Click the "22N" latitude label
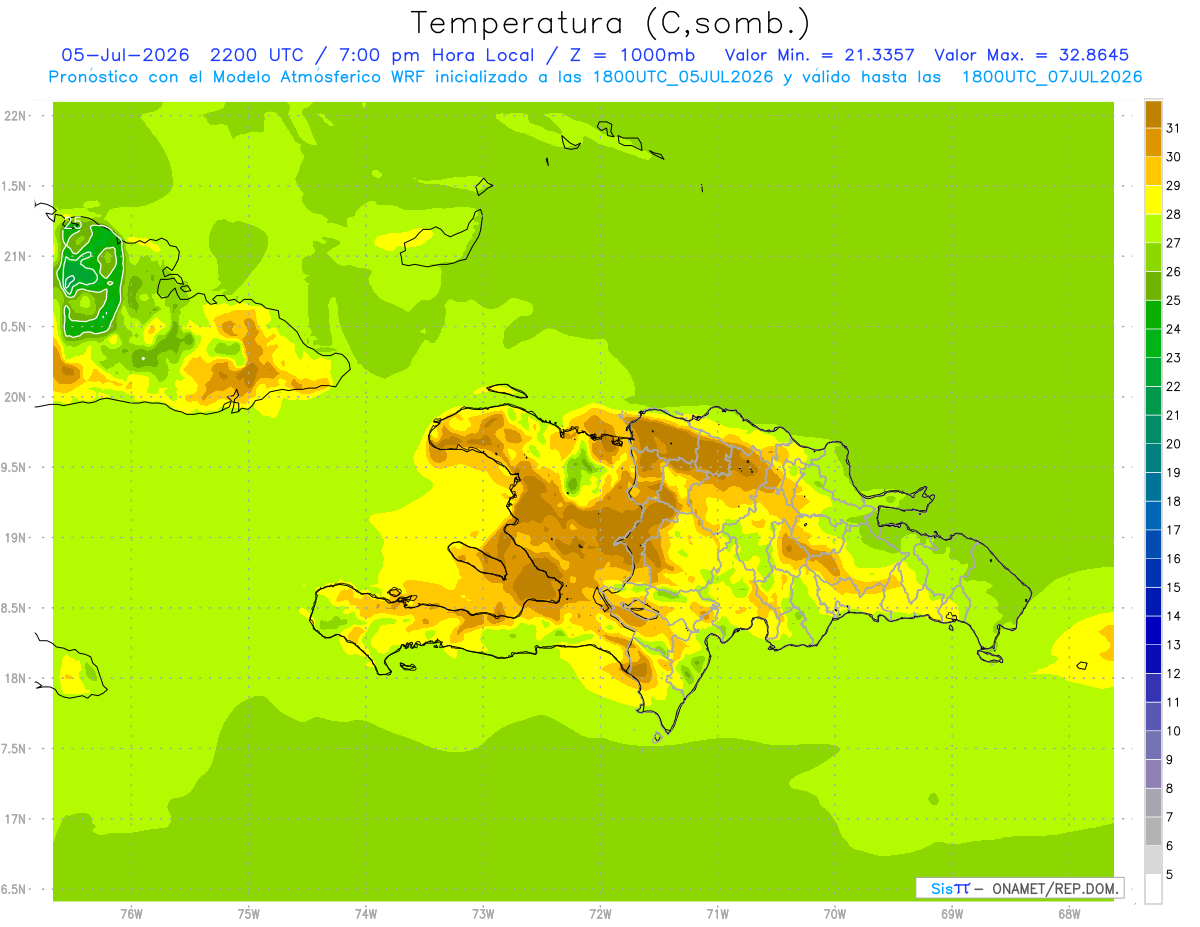Screen dimensions: 1200x927 pos(15,116)
